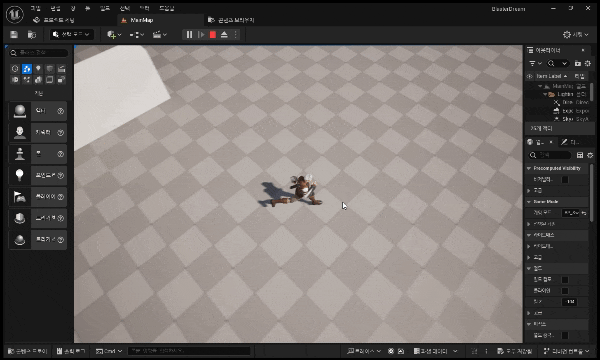Save the current level with the floppy disk icon
600x360 pixels.
(x=14, y=35)
